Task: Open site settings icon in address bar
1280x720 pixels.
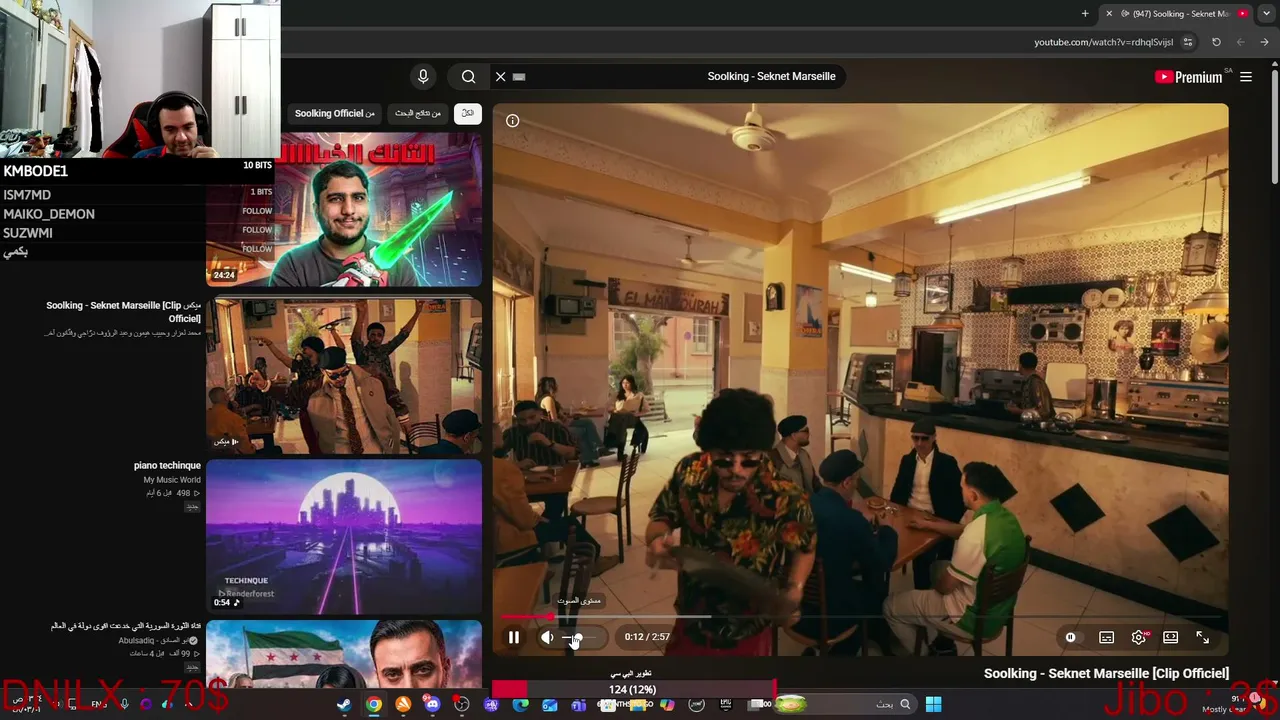Action: [1188, 42]
